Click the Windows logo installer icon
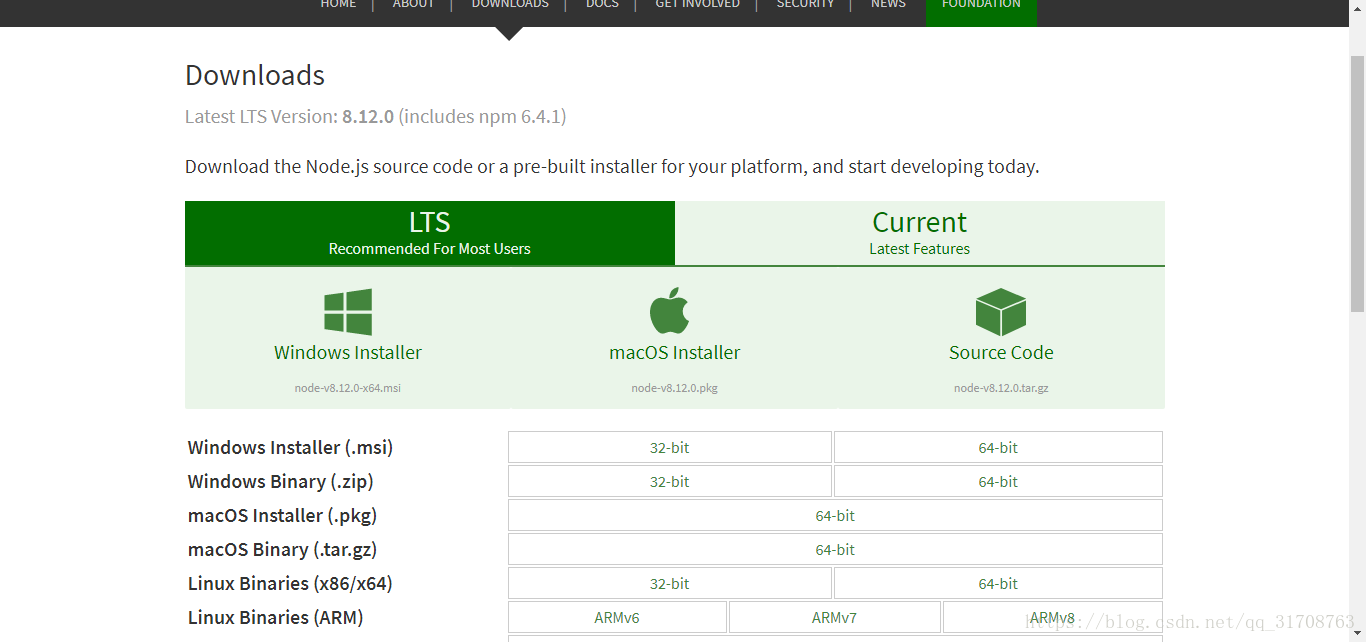This screenshot has height=642, width=1366. [x=348, y=312]
